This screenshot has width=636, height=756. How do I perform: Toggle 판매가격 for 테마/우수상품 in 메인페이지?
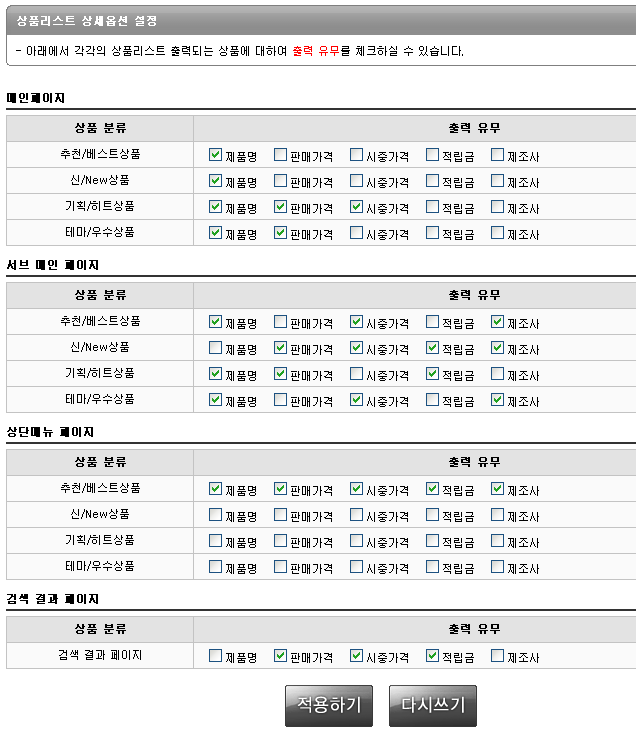tap(281, 233)
